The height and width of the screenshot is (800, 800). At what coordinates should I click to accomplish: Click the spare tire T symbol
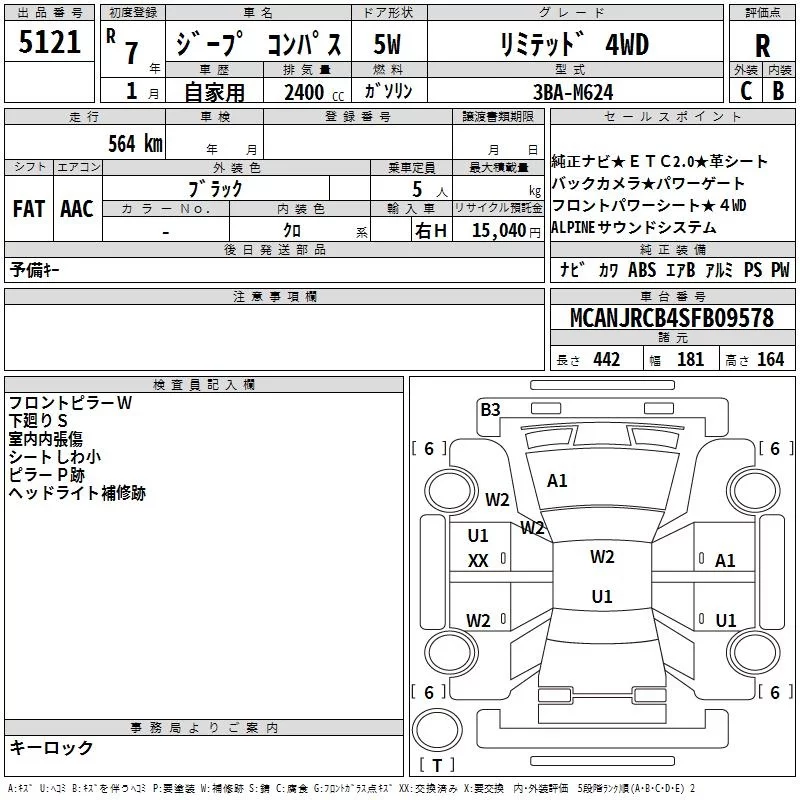[437, 765]
